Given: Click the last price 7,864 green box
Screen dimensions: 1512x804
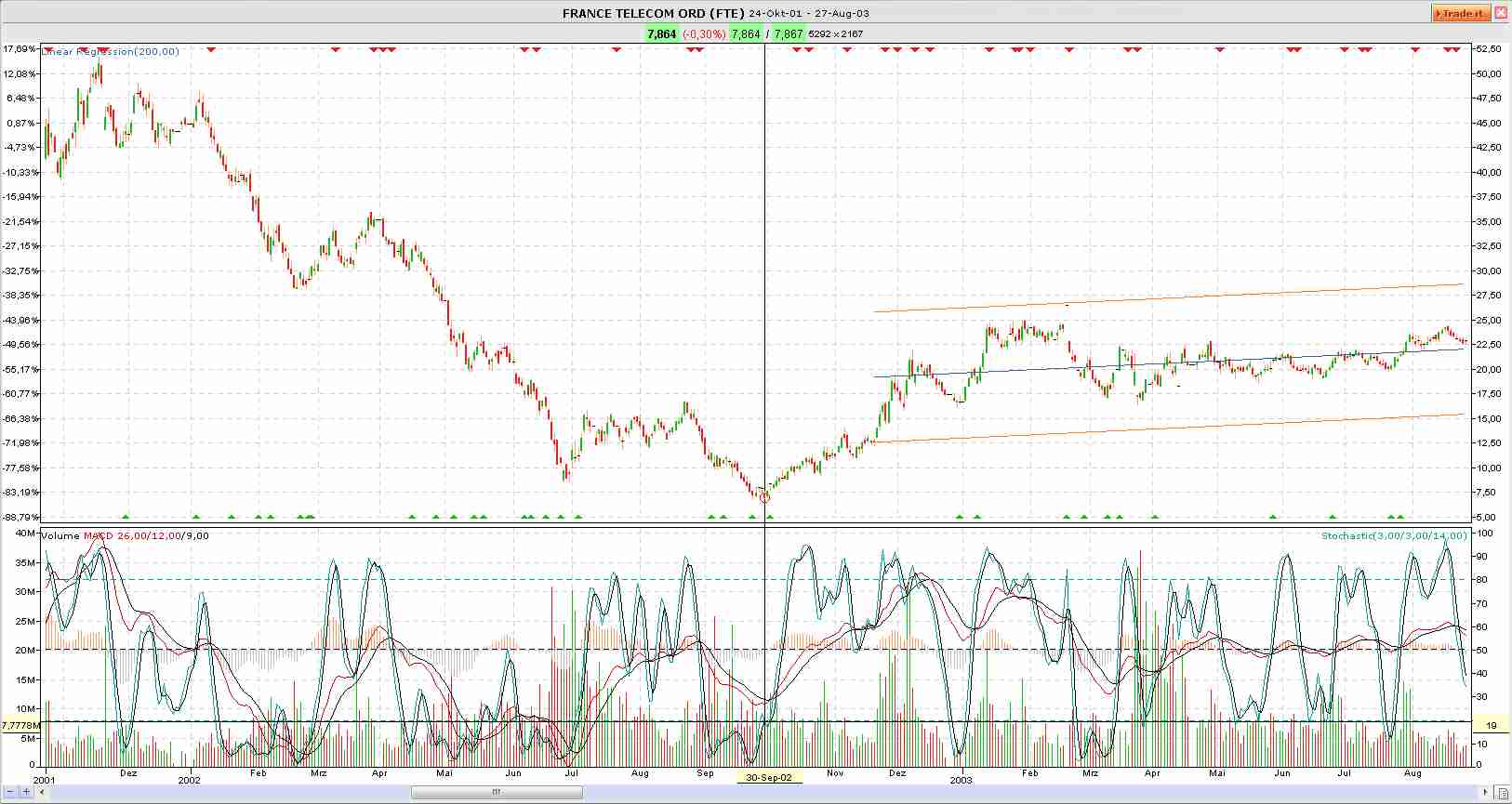Looking at the screenshot, I should [661, 33].
